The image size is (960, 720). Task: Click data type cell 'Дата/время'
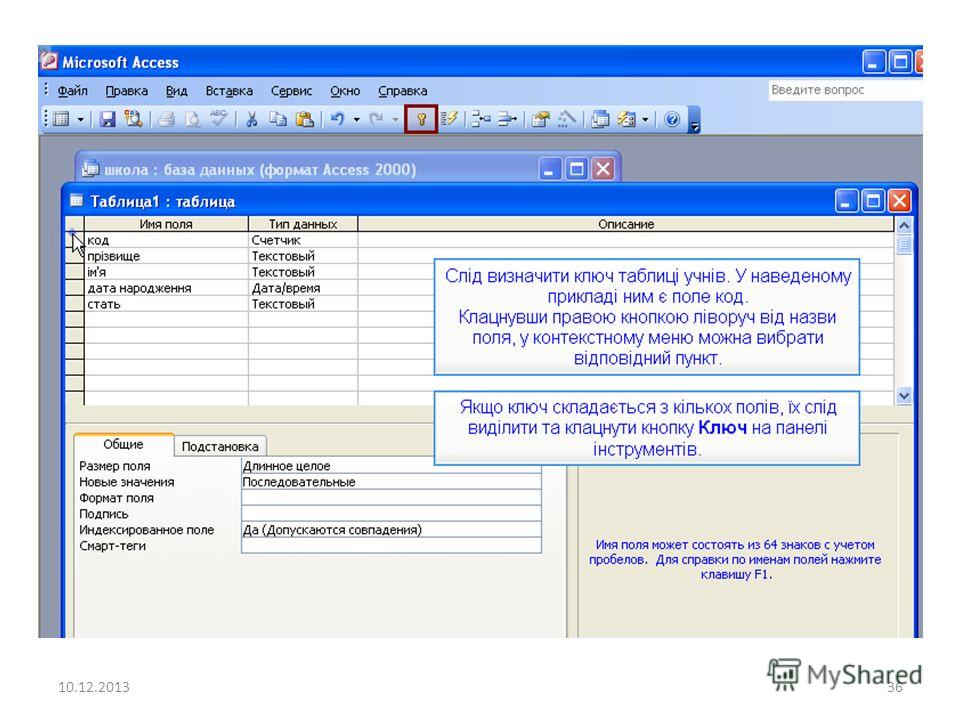[303, 288]
